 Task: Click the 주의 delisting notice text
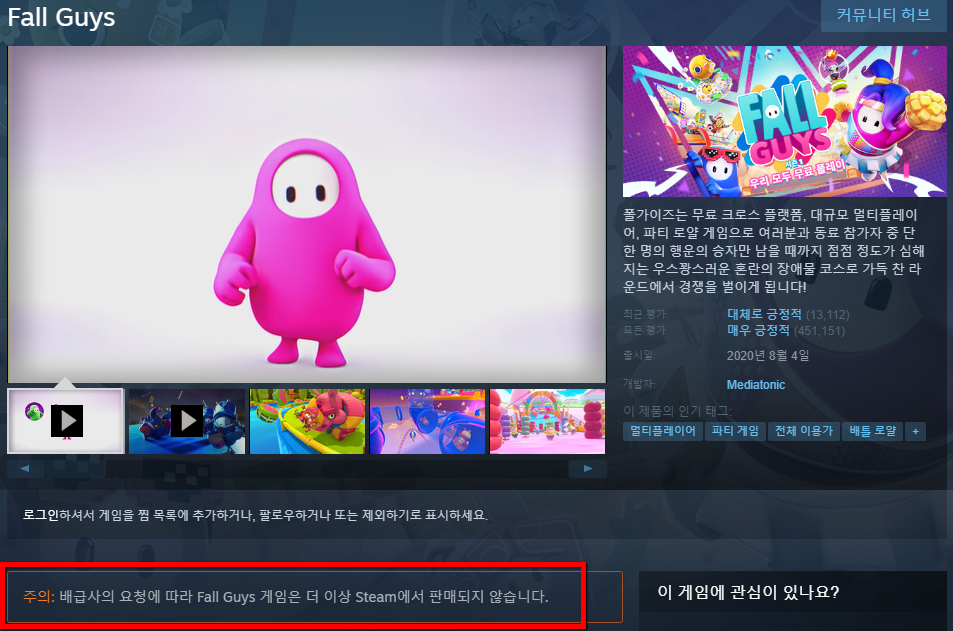coord(286,596)
